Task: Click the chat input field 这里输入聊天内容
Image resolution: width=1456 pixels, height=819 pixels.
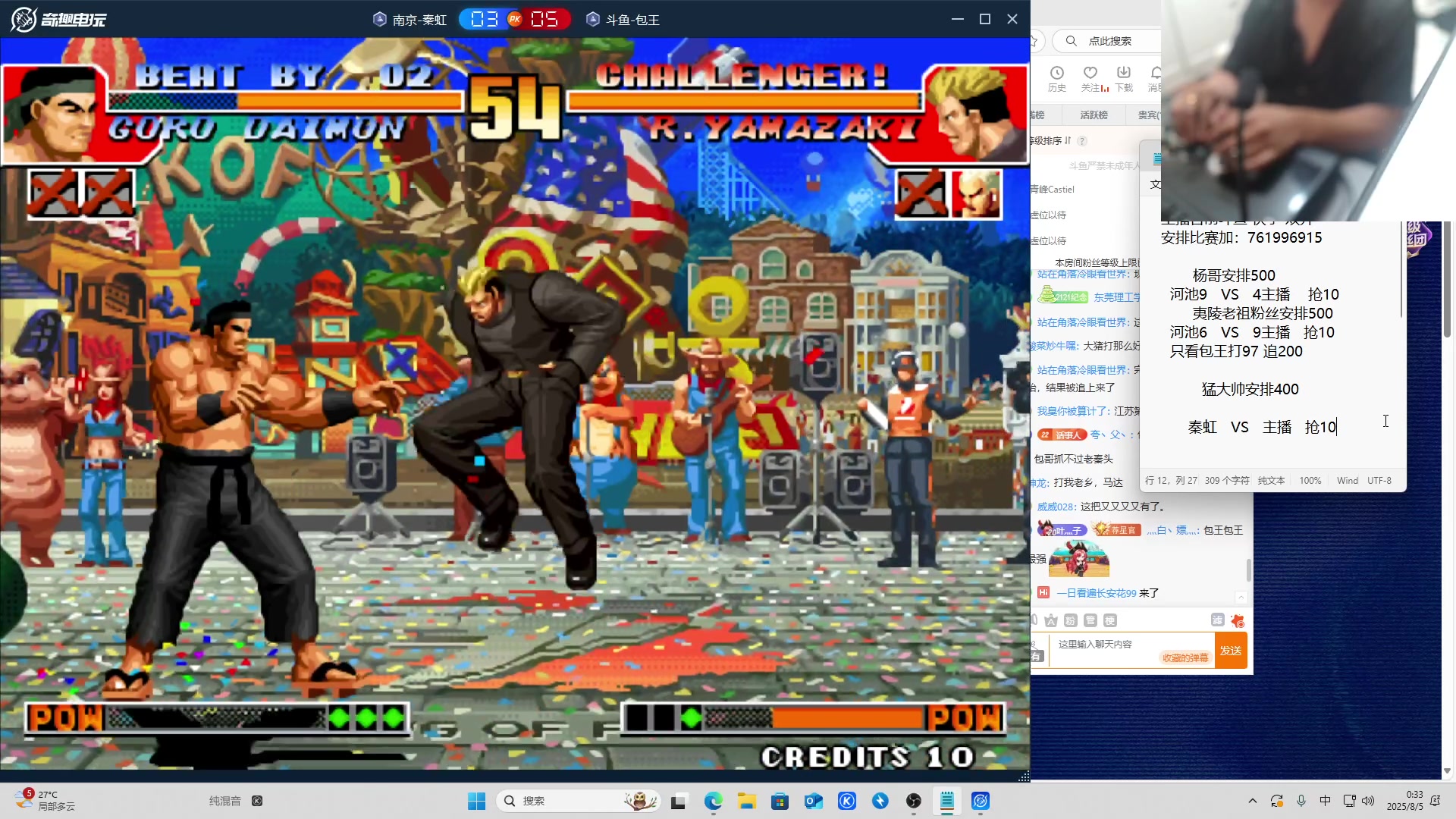Action: [1132, 651]
